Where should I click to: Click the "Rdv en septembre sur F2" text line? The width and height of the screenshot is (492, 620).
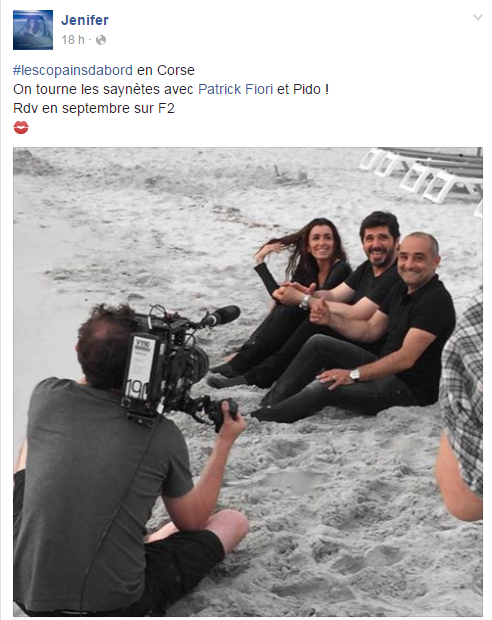tap(94, 108)
